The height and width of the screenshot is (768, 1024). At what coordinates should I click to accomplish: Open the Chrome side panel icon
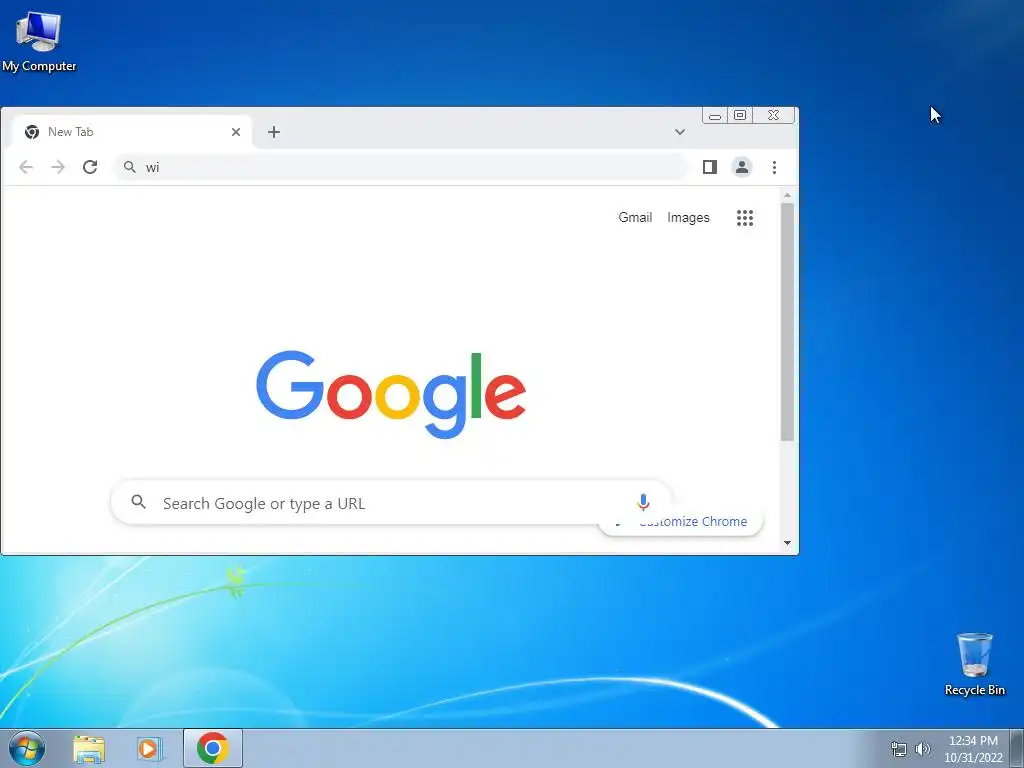click(x=710, y=167)
